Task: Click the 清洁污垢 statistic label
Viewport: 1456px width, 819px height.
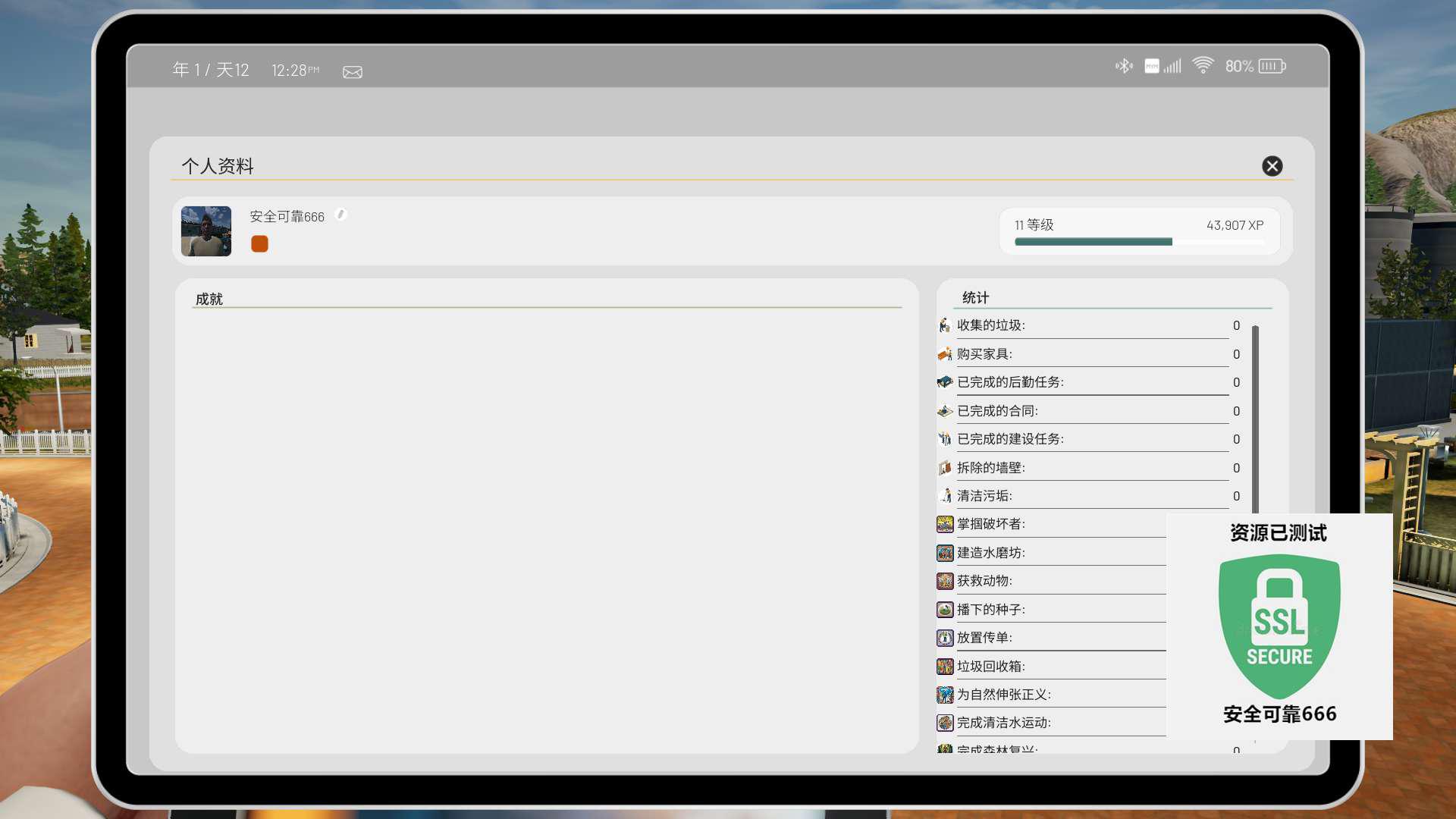Action: (984, 496)
